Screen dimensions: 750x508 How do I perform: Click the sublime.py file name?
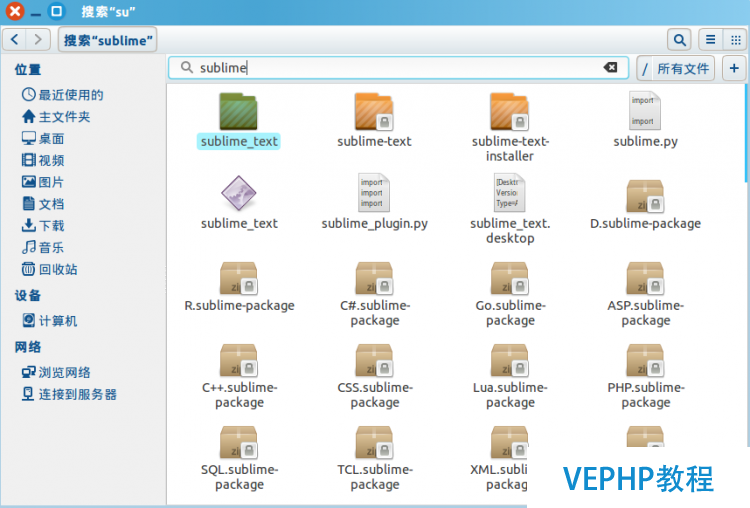point(645,141)
